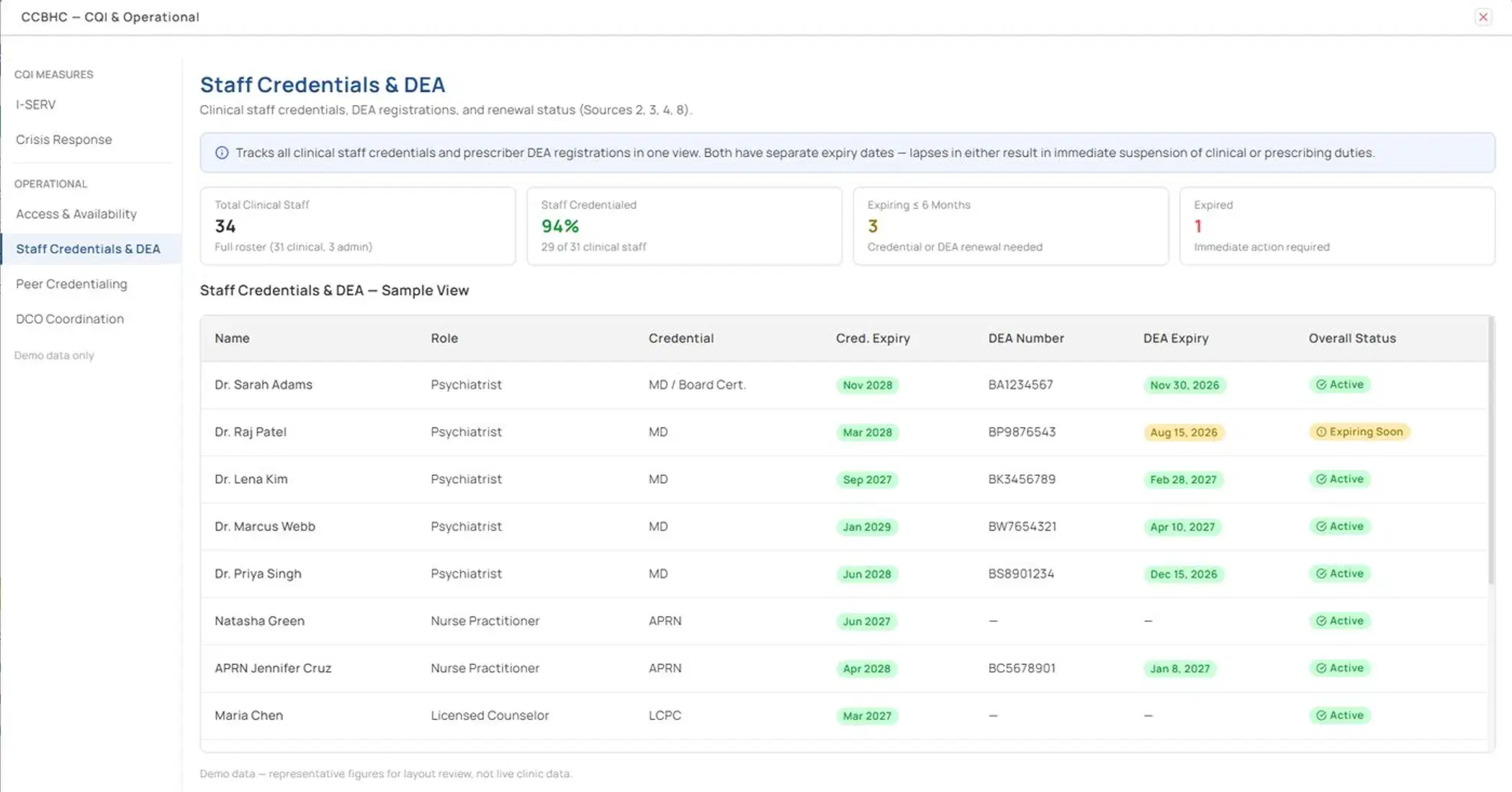Click the Jan 2029 credential expiry tag
1512x792 pixels.
coord(867,527)
